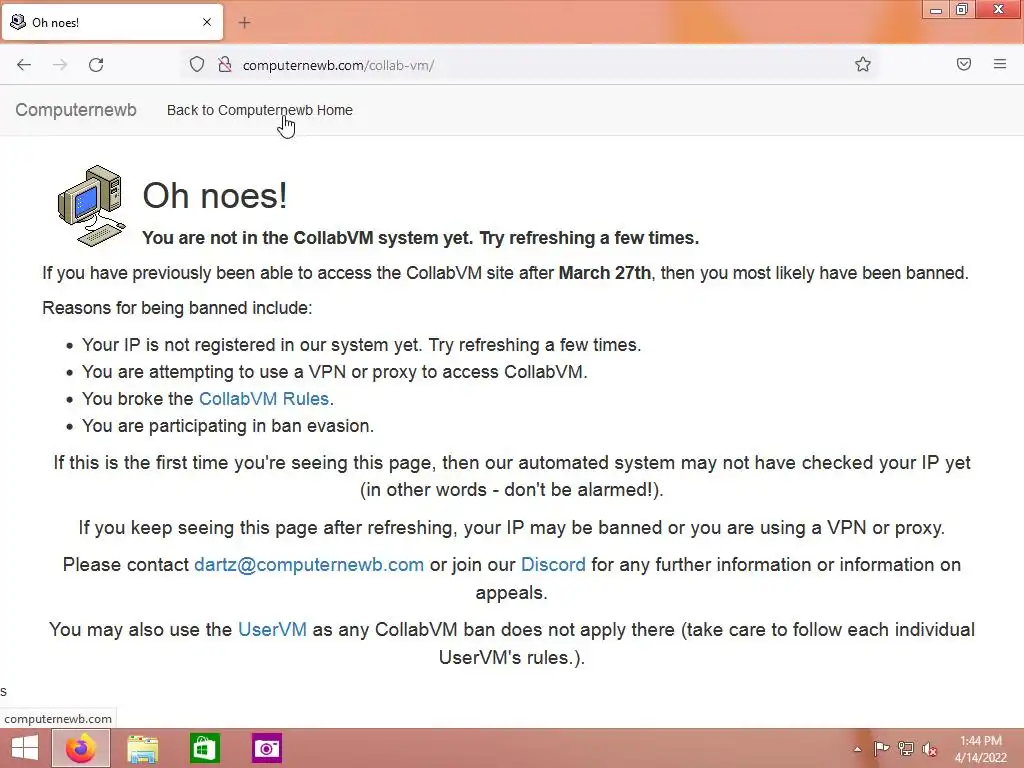Image resolution: width=1024 pixels, height=768 pixels.
Task: Open a new tab with the plus button
Action: tap(244, 23)
